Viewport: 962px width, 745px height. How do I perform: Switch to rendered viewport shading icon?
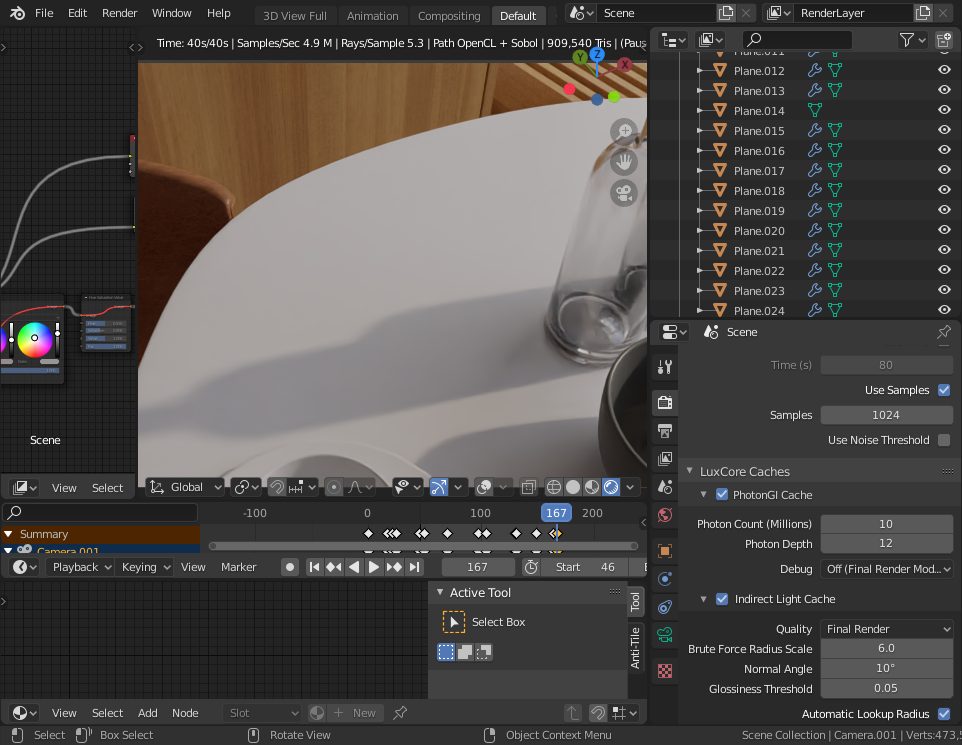click(610, 487)
